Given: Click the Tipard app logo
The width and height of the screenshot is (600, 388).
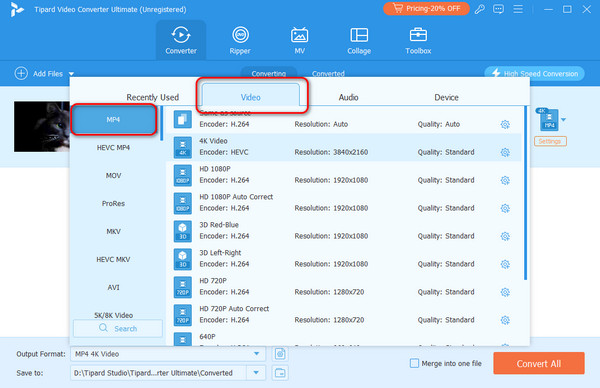Looking at the screenshot, I should (x=17, y=10).
